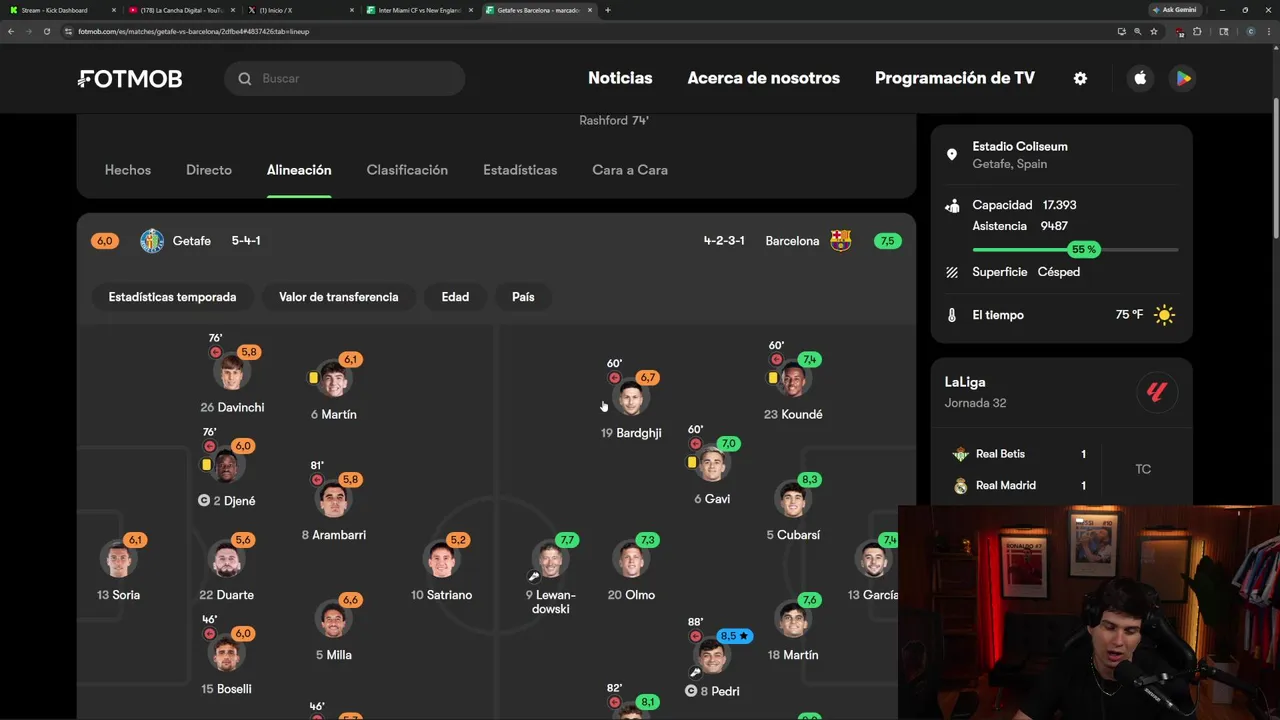The width and height of the screenshot is (1280, 720).
Task: Open the Noticias link
Action: click(620, 78)
